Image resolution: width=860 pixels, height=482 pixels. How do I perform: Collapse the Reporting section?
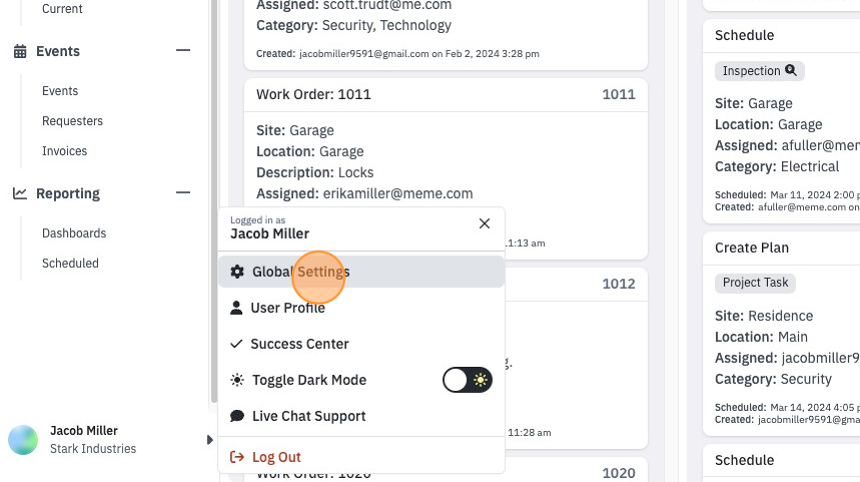(x=183, y=193)
